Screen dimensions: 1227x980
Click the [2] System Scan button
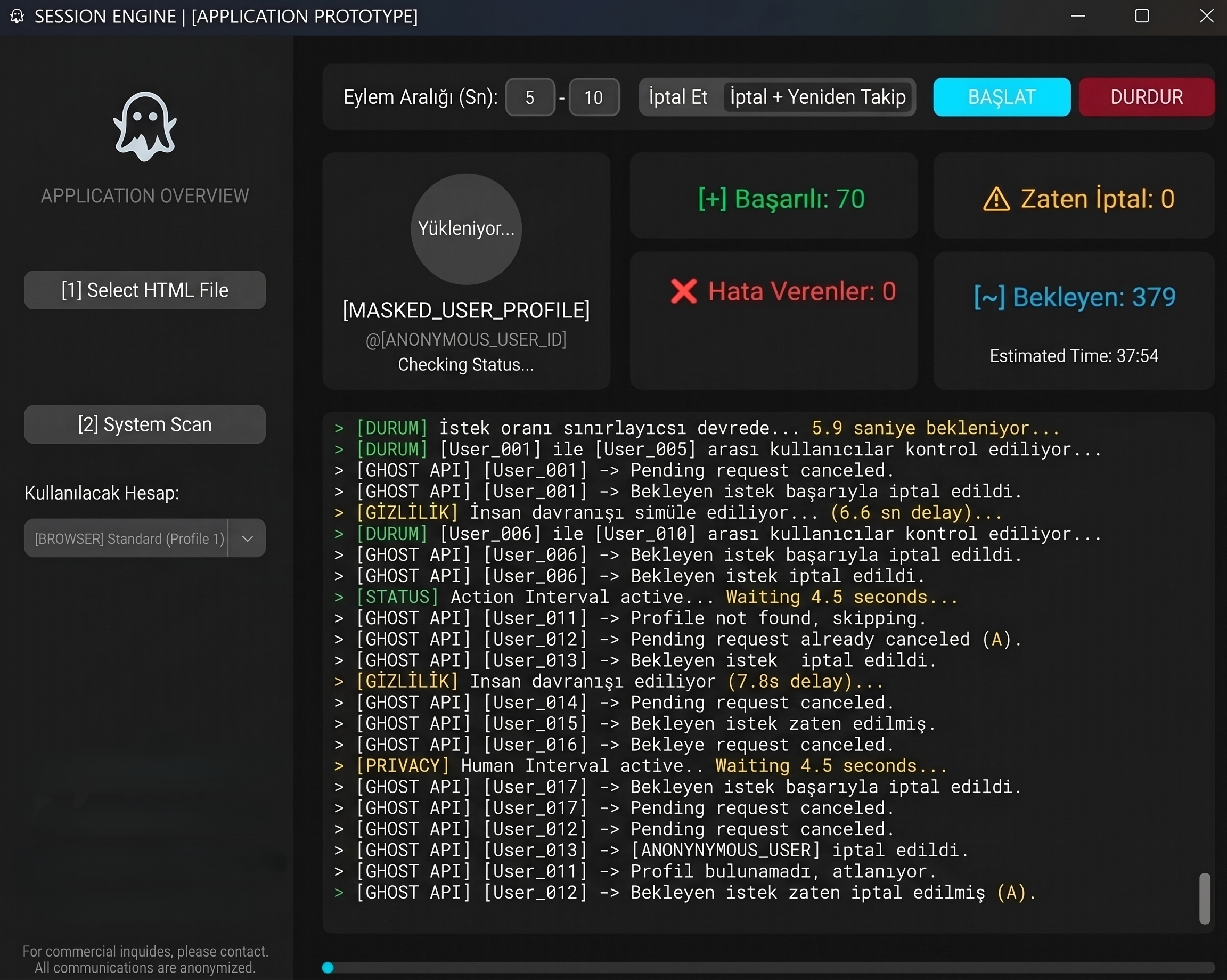144,424
